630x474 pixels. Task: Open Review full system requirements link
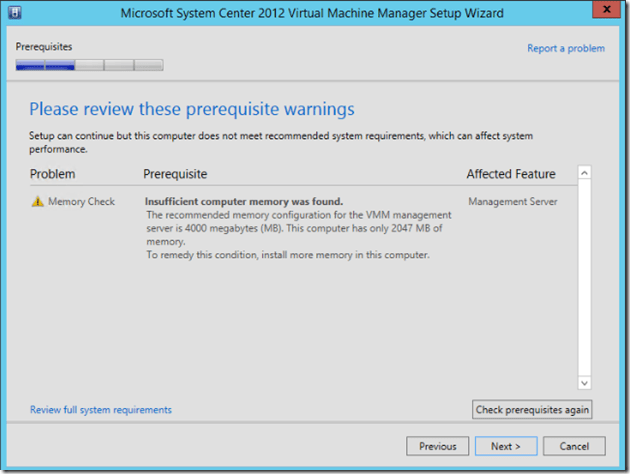coord(101,410)
